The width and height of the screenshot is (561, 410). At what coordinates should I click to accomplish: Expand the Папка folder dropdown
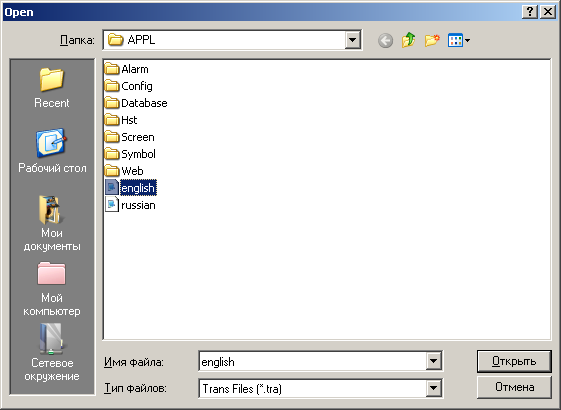point(352,40)
